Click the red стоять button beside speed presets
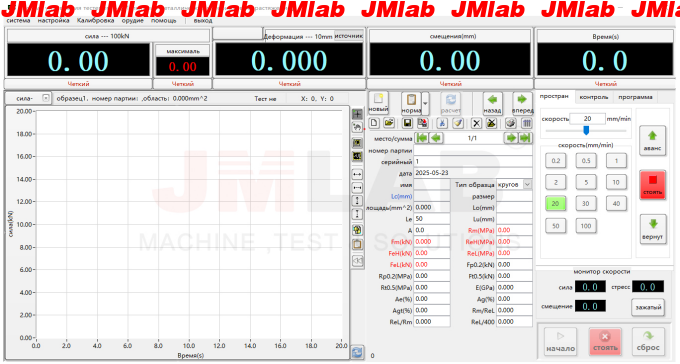680x364 pixels. click(x=652, y=185)
